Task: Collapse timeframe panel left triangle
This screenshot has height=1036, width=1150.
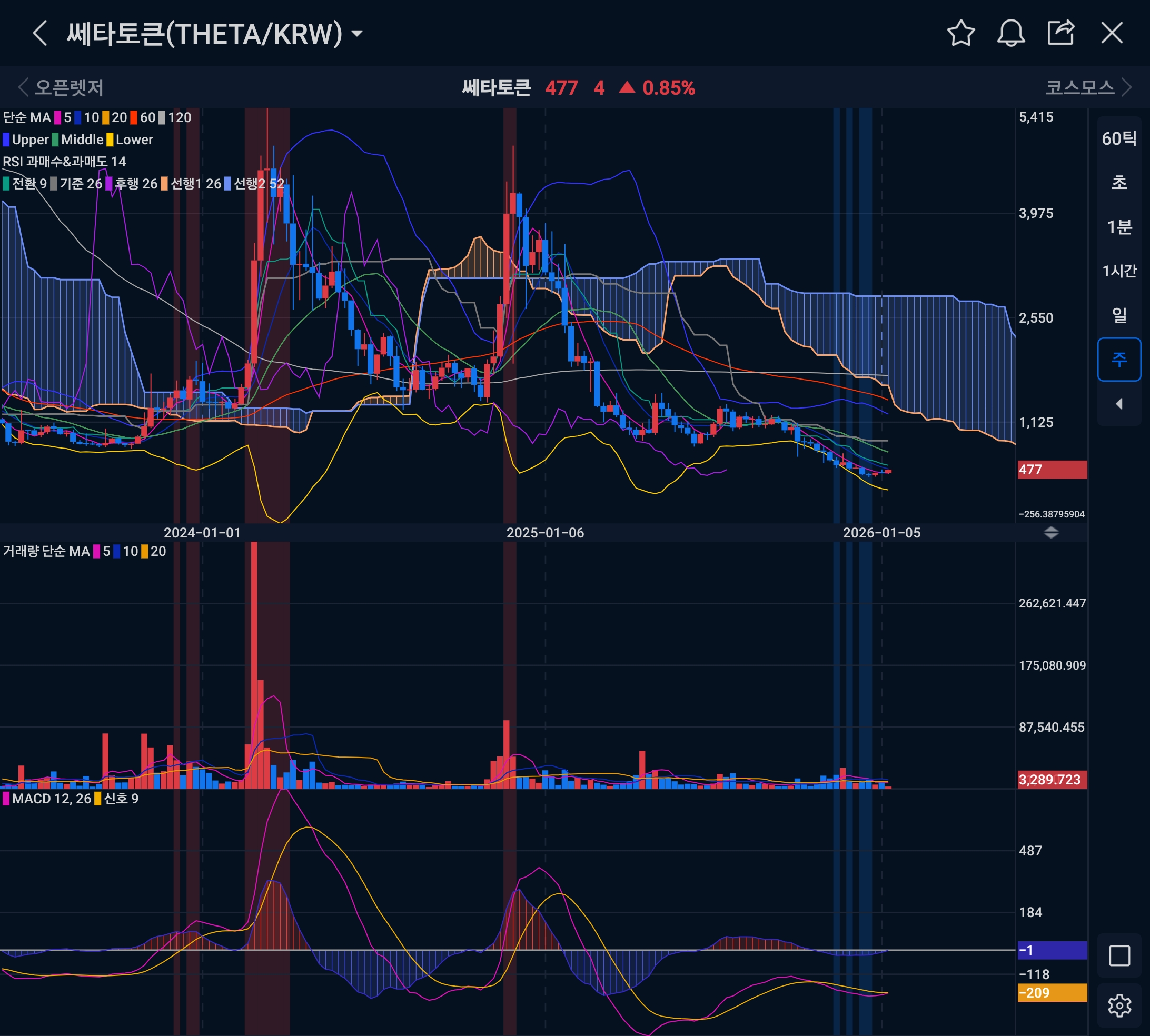Action: point(1119,404)
